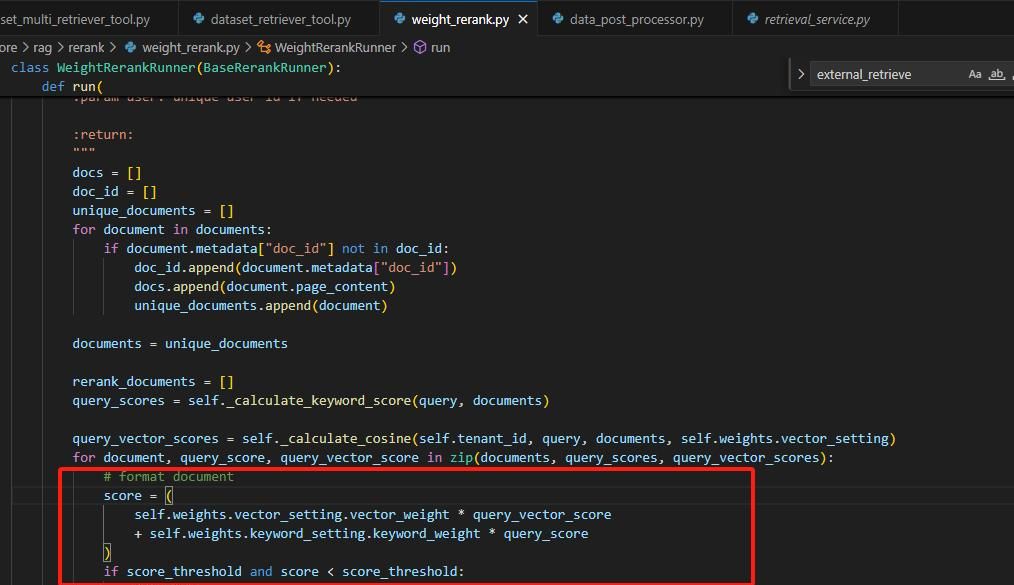The width and height of the screenshot is (1014, 585).
Task: Click the Python icon on dataset_retriever_tool.py tab
Action: pyautogui.click(x=199, y=19)
